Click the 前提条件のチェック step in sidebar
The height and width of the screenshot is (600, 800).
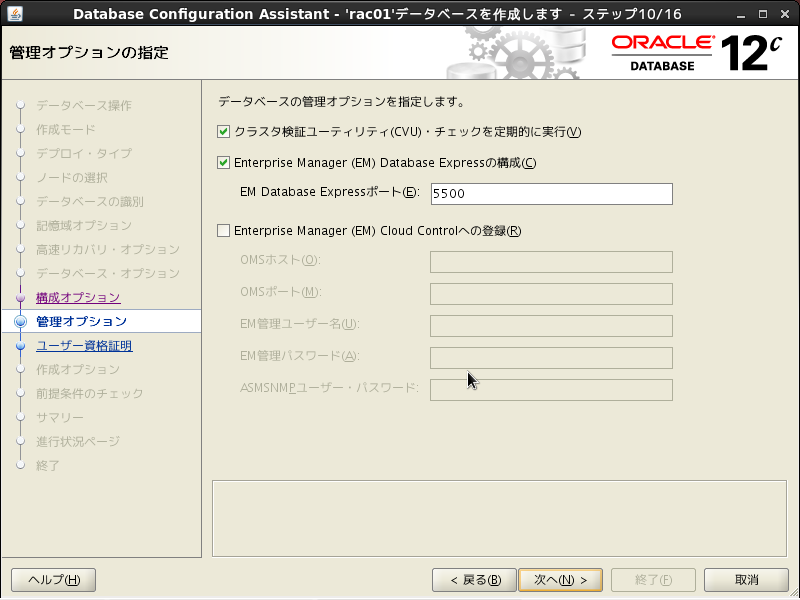(90, 393)
